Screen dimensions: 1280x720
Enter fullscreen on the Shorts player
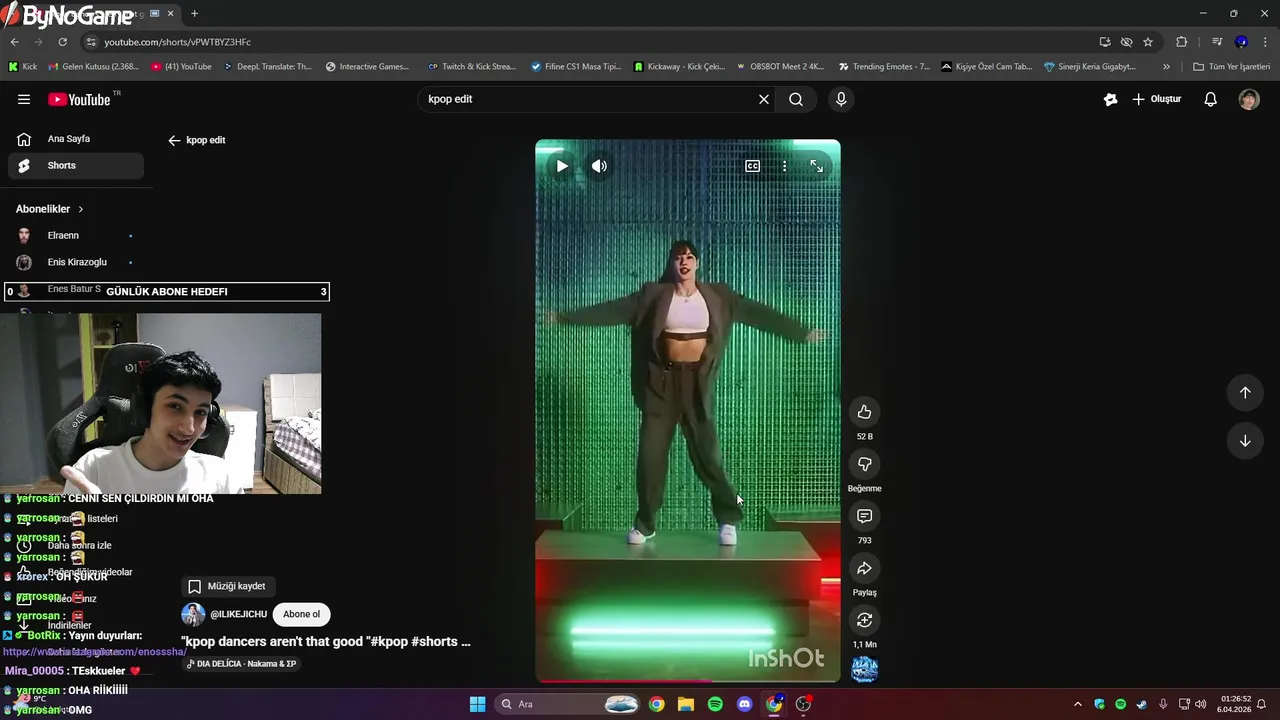tap(816, 166)
